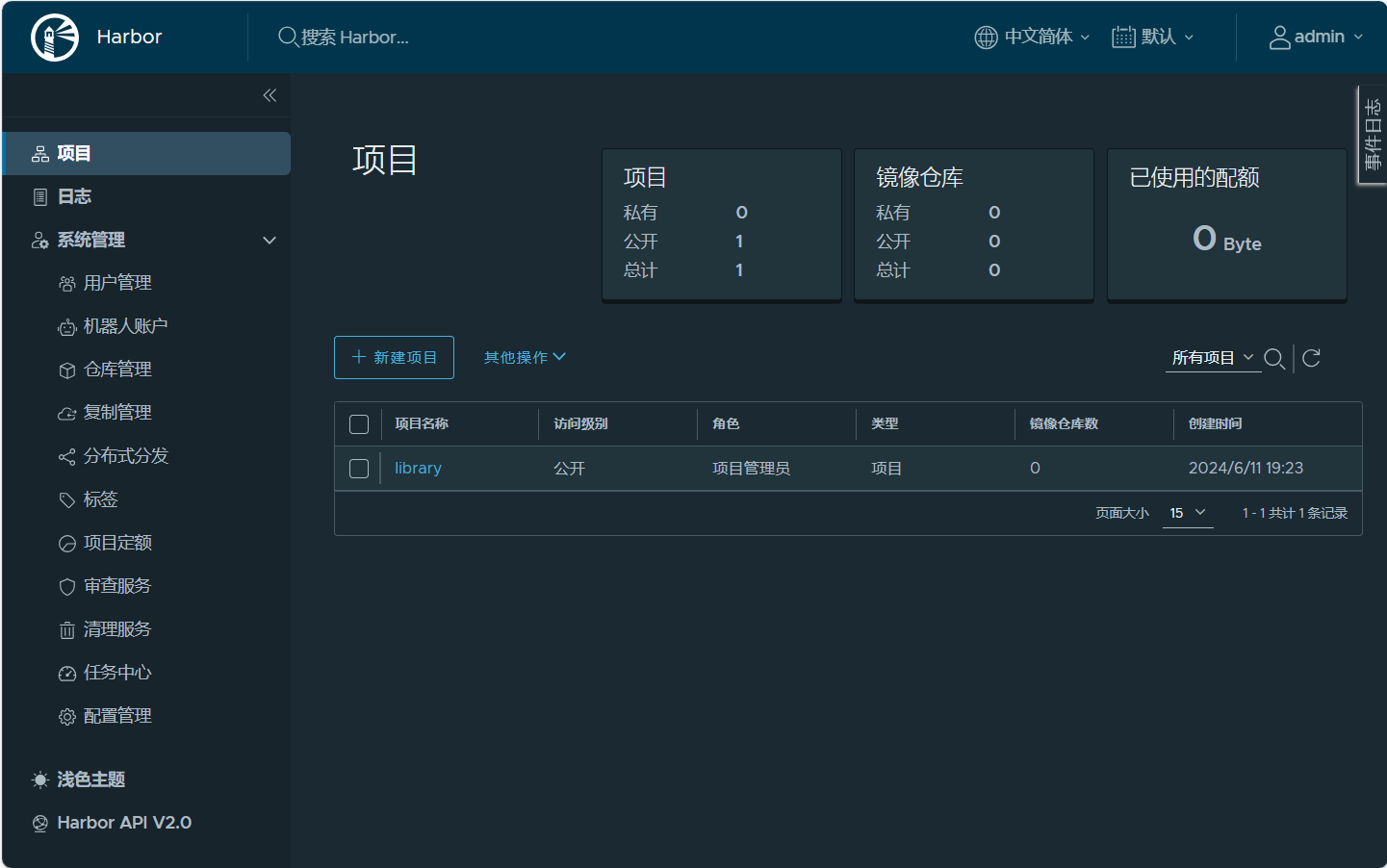Image resolution: width=1387 pixels, height=868 pixels.
Task: Go to 配置管理 settings
Action: coord(116,716)
